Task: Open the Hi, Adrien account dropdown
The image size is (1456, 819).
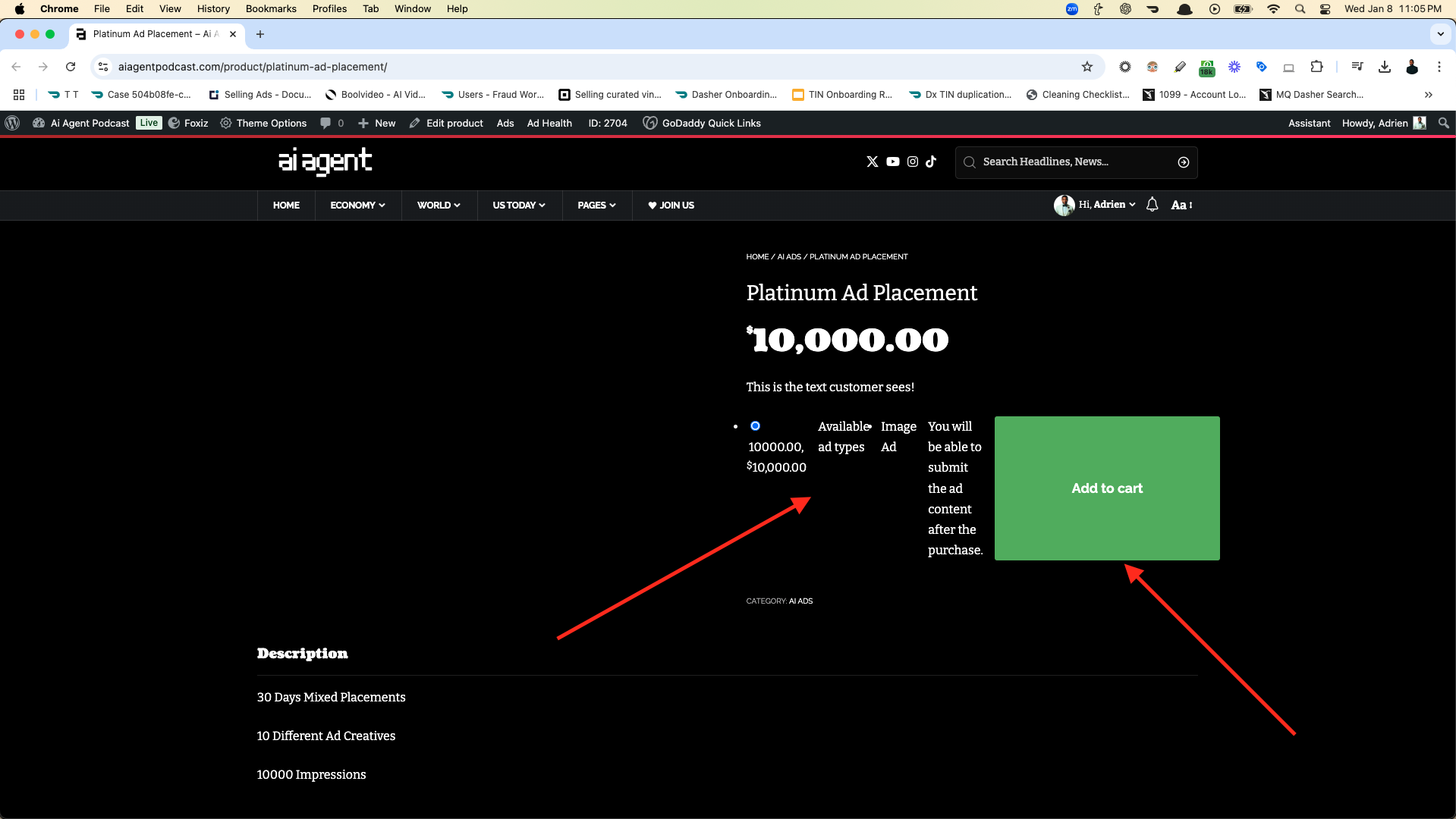Action: click(1094, 205)
